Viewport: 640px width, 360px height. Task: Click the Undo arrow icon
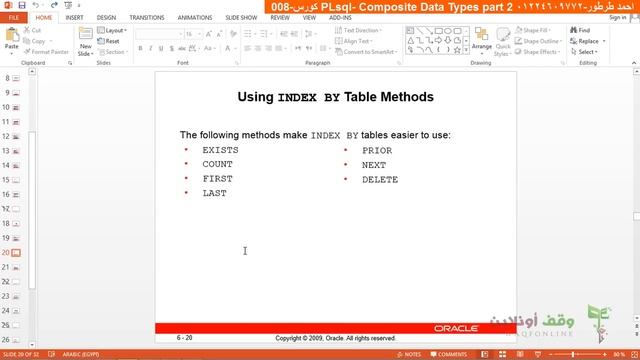36,5
